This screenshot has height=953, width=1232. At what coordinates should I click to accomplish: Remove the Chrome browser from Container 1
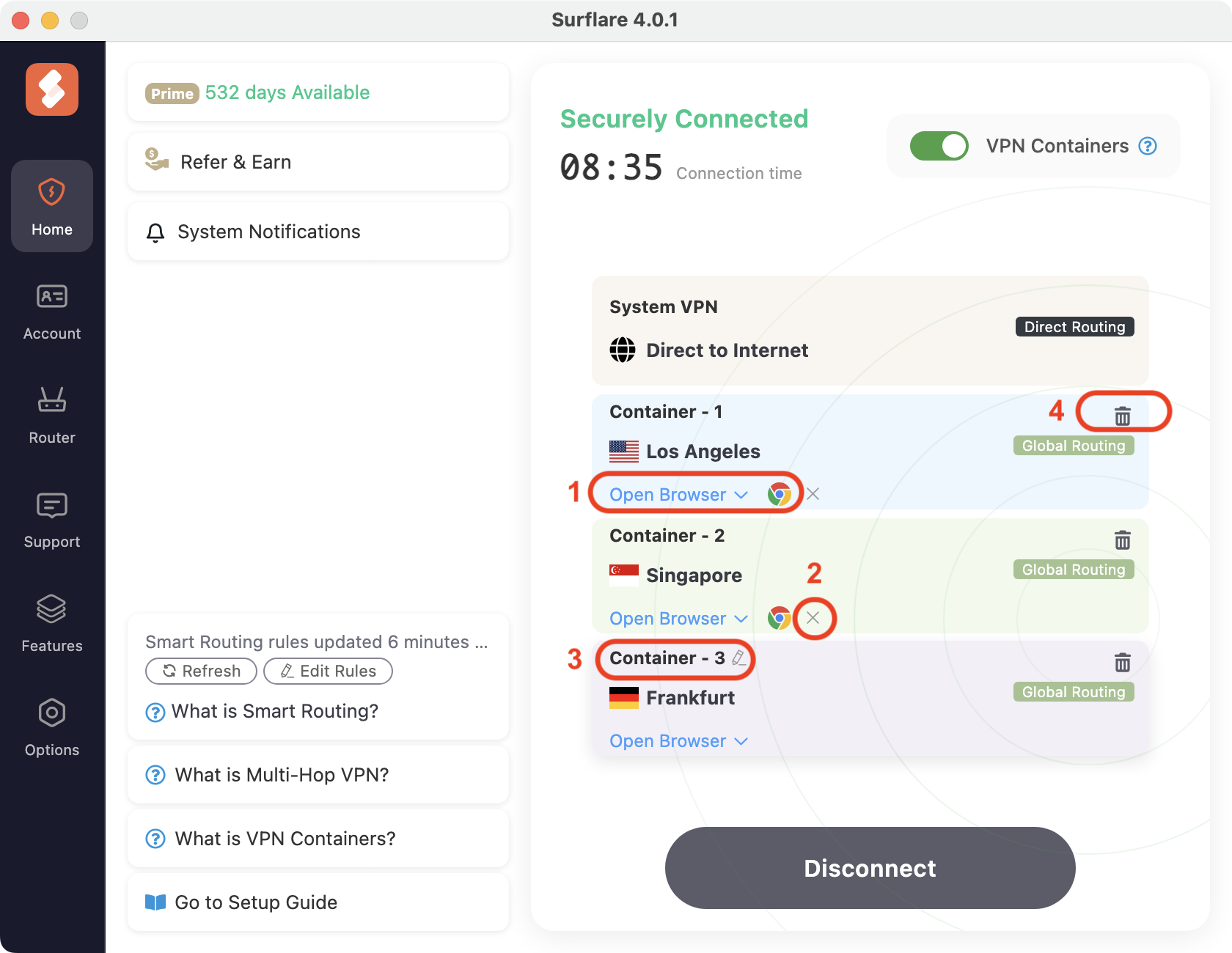coord(813,494)
